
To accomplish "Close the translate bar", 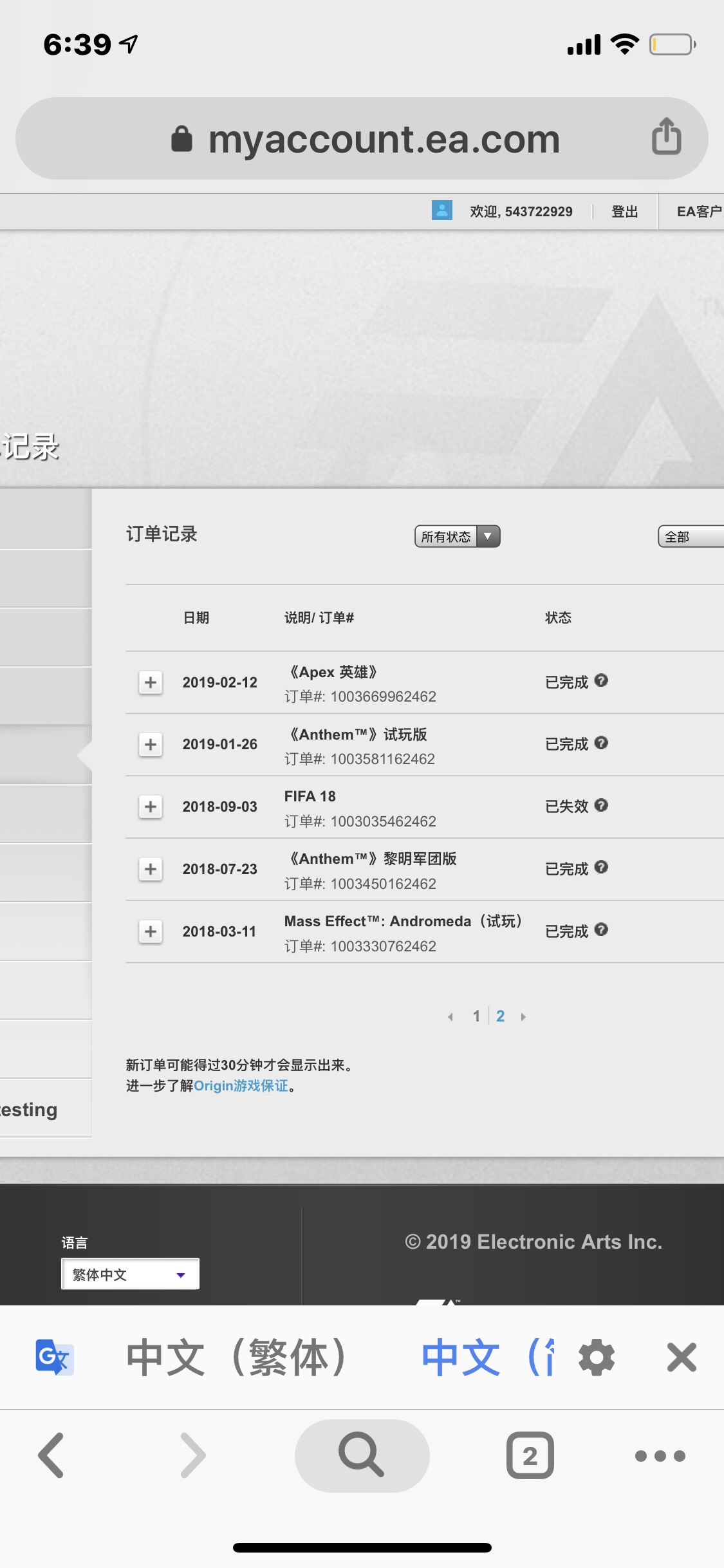I will point(682,1358).
